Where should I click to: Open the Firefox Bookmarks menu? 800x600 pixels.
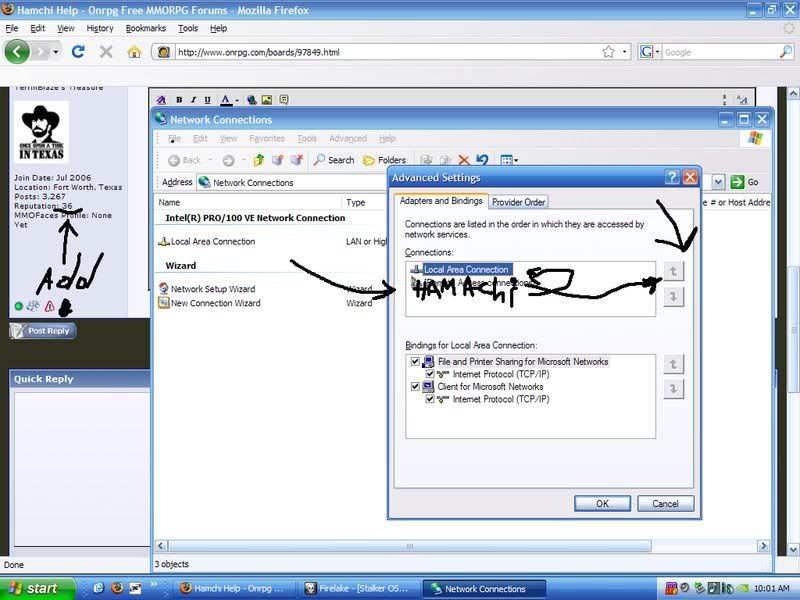tap(145, 29)
